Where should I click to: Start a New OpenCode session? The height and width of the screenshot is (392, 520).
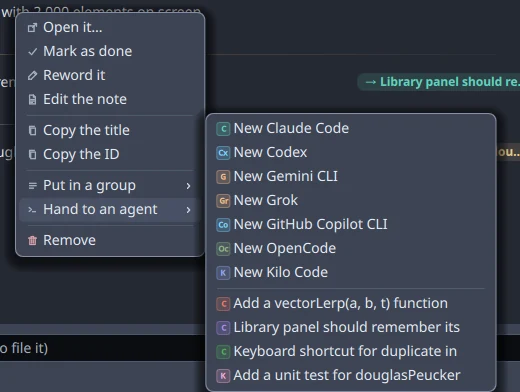click(351, 249)
